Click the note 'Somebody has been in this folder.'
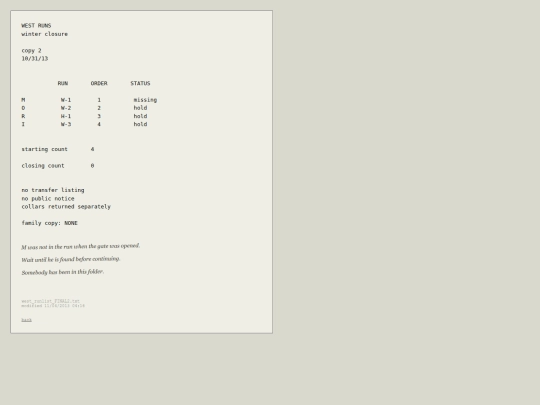This screenshot has height=405, width=540. [63, 272]
